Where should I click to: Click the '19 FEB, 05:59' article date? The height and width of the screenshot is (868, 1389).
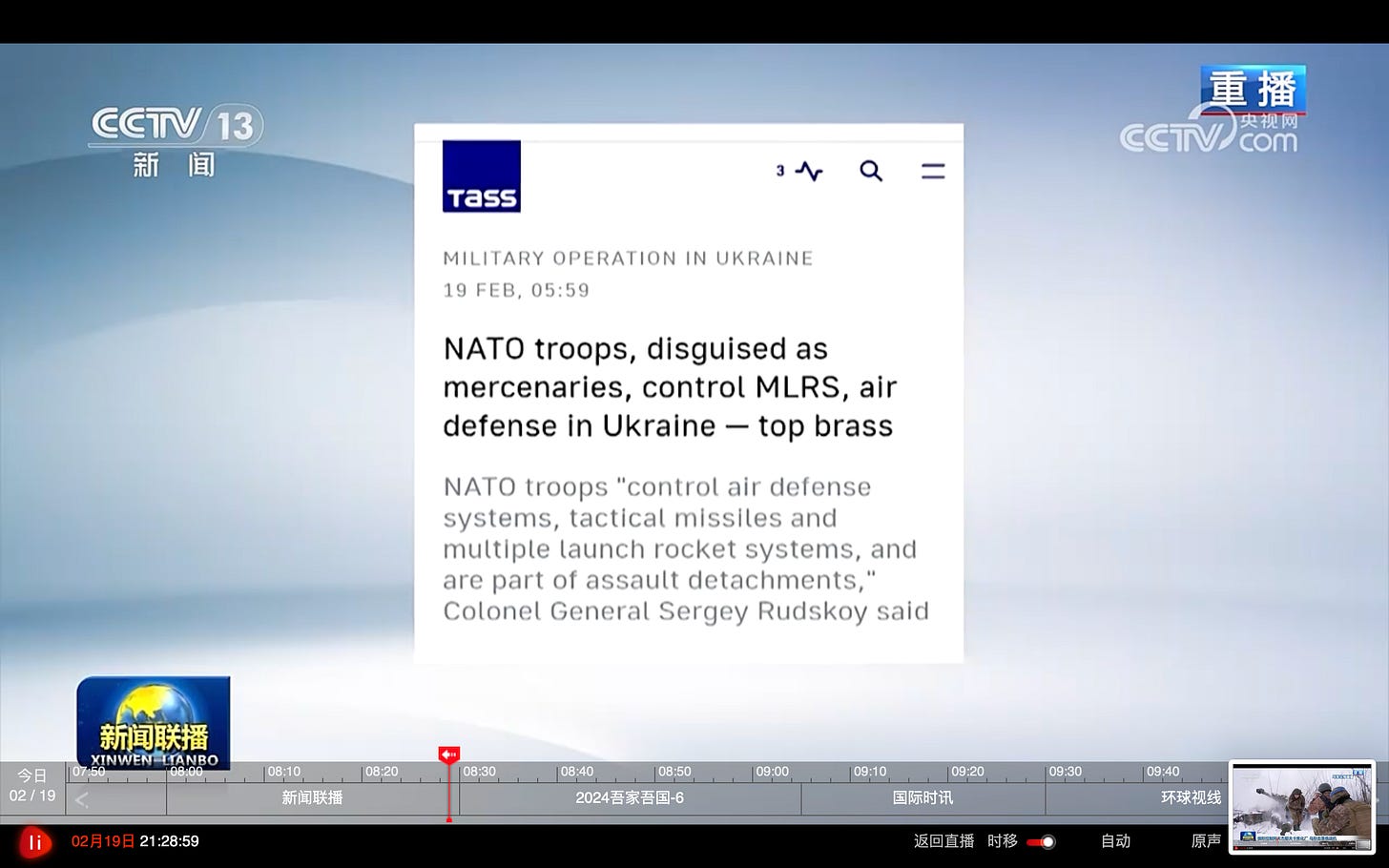point(516,290)
